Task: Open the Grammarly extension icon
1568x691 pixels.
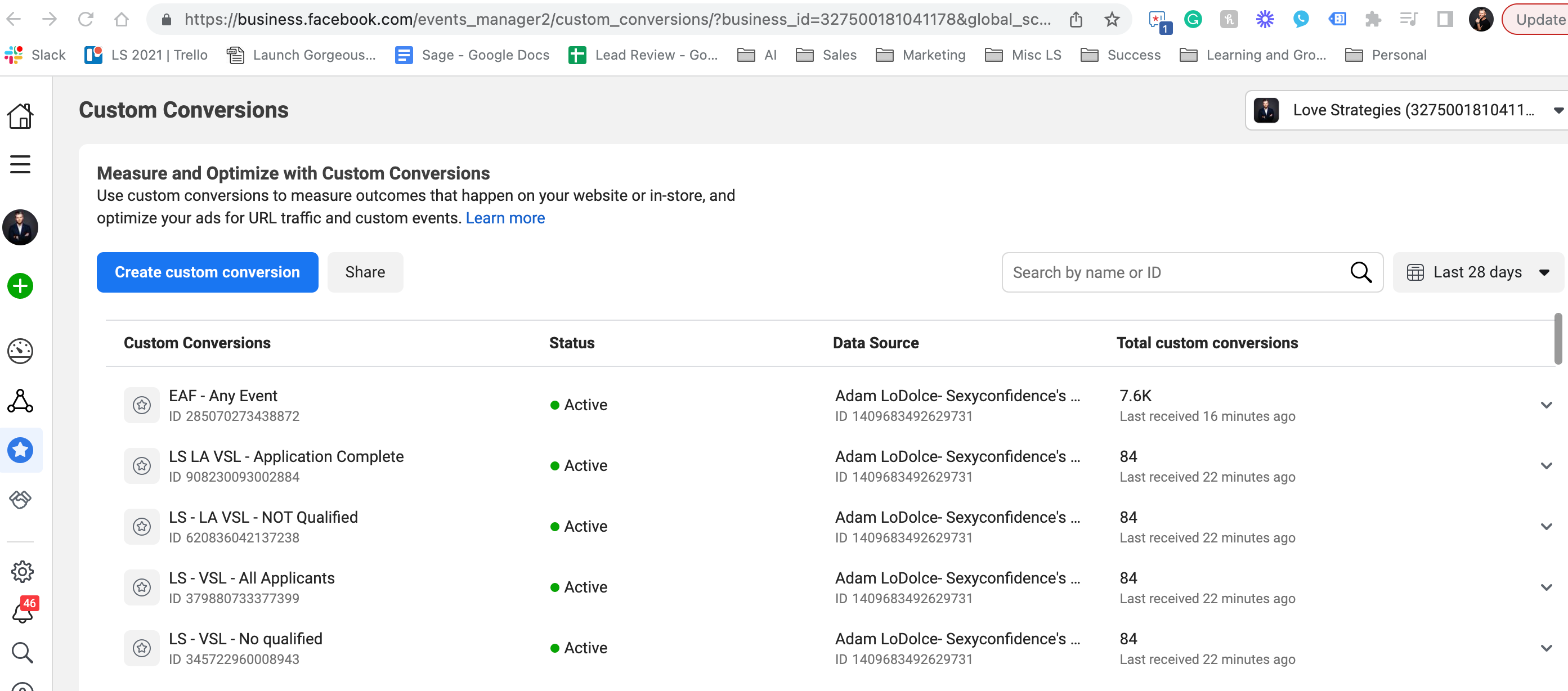Action: [1193, 20]
